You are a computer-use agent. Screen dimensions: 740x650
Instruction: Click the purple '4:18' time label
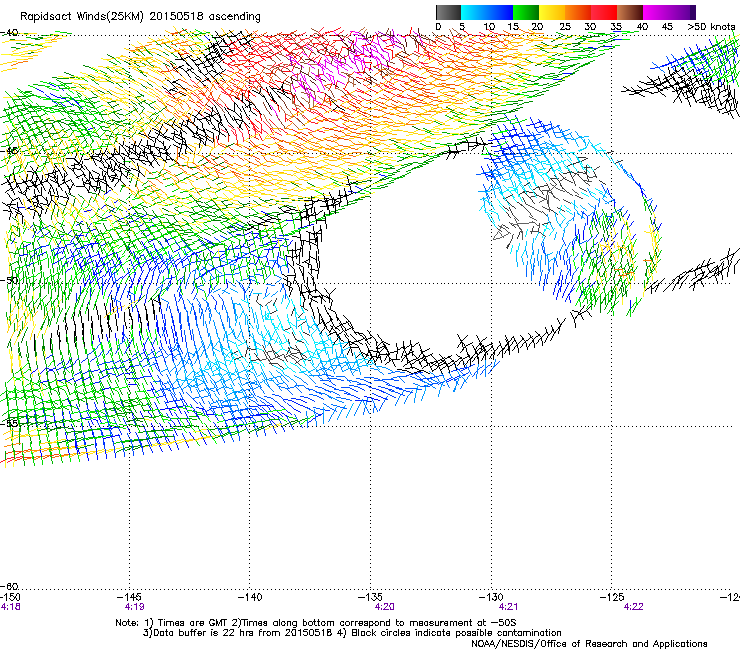point(10,607)
